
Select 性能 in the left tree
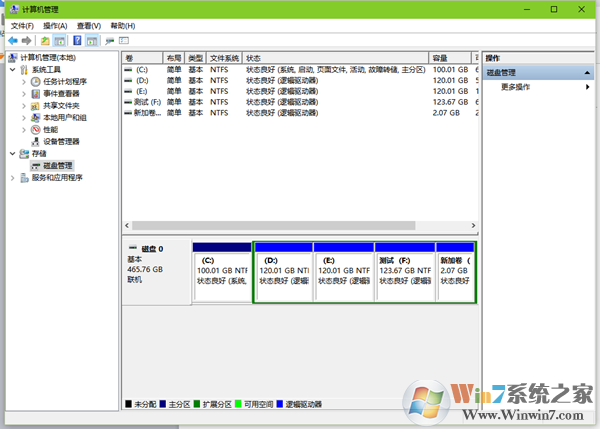50,129
